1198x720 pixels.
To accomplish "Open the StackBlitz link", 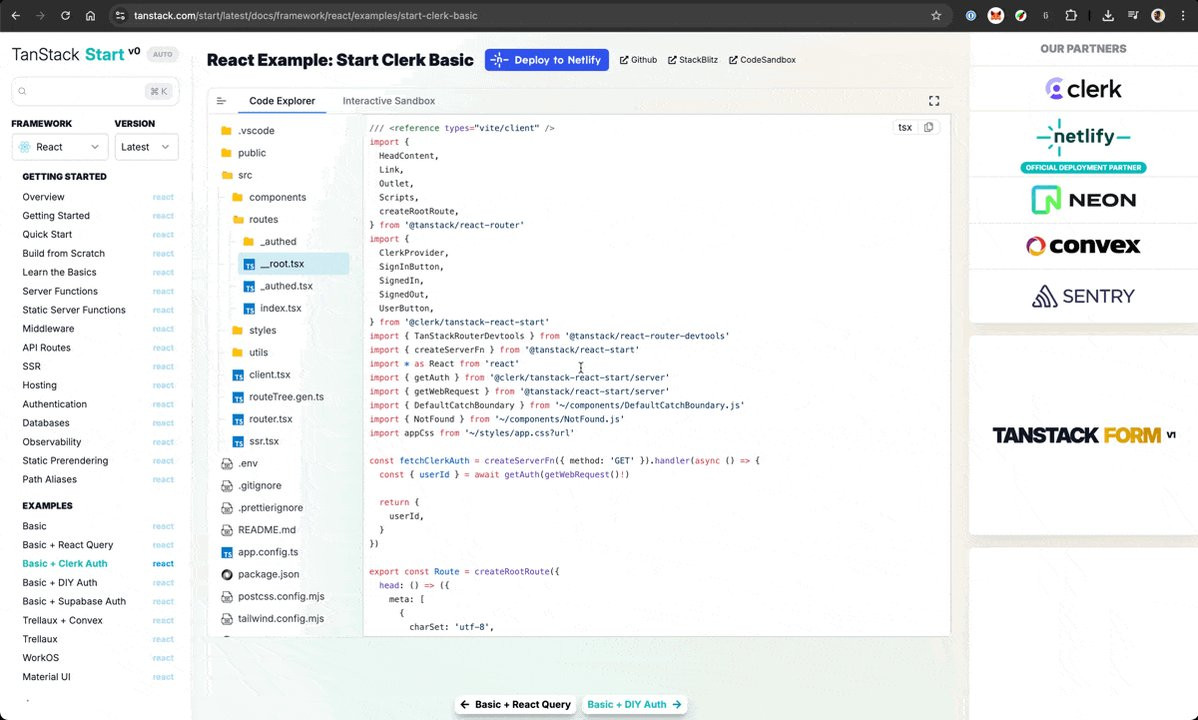I will (x=693, y=60).
